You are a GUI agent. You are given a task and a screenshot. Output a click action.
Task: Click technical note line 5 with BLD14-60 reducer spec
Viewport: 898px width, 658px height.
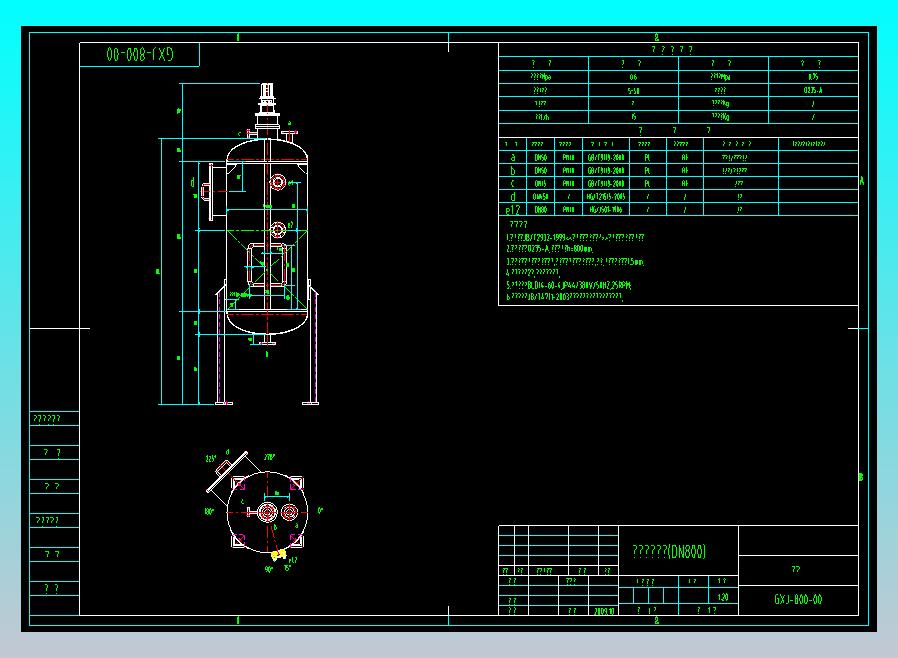[x=568, y=285]
